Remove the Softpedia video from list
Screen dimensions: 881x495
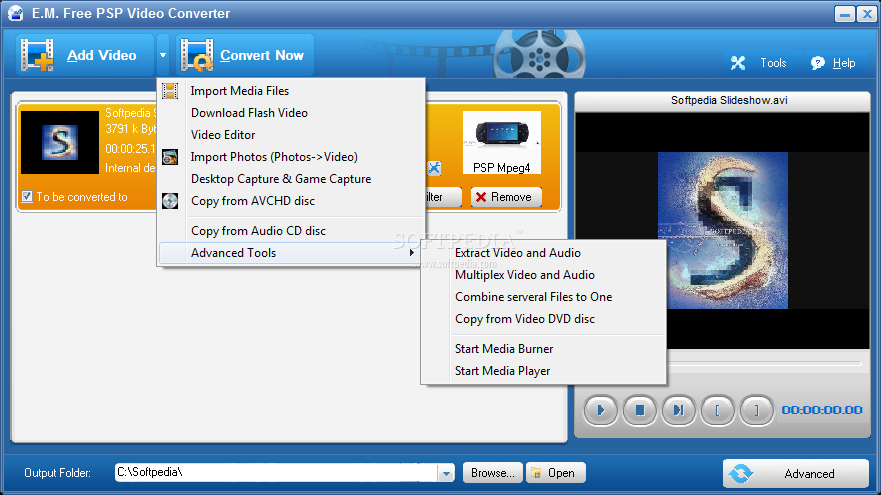(x=506, y=197)
